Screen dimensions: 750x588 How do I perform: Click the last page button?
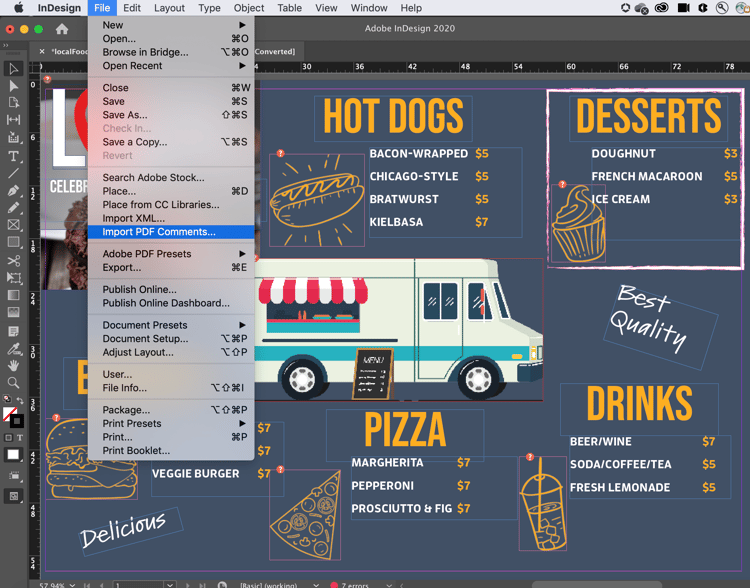coord(202,585)
